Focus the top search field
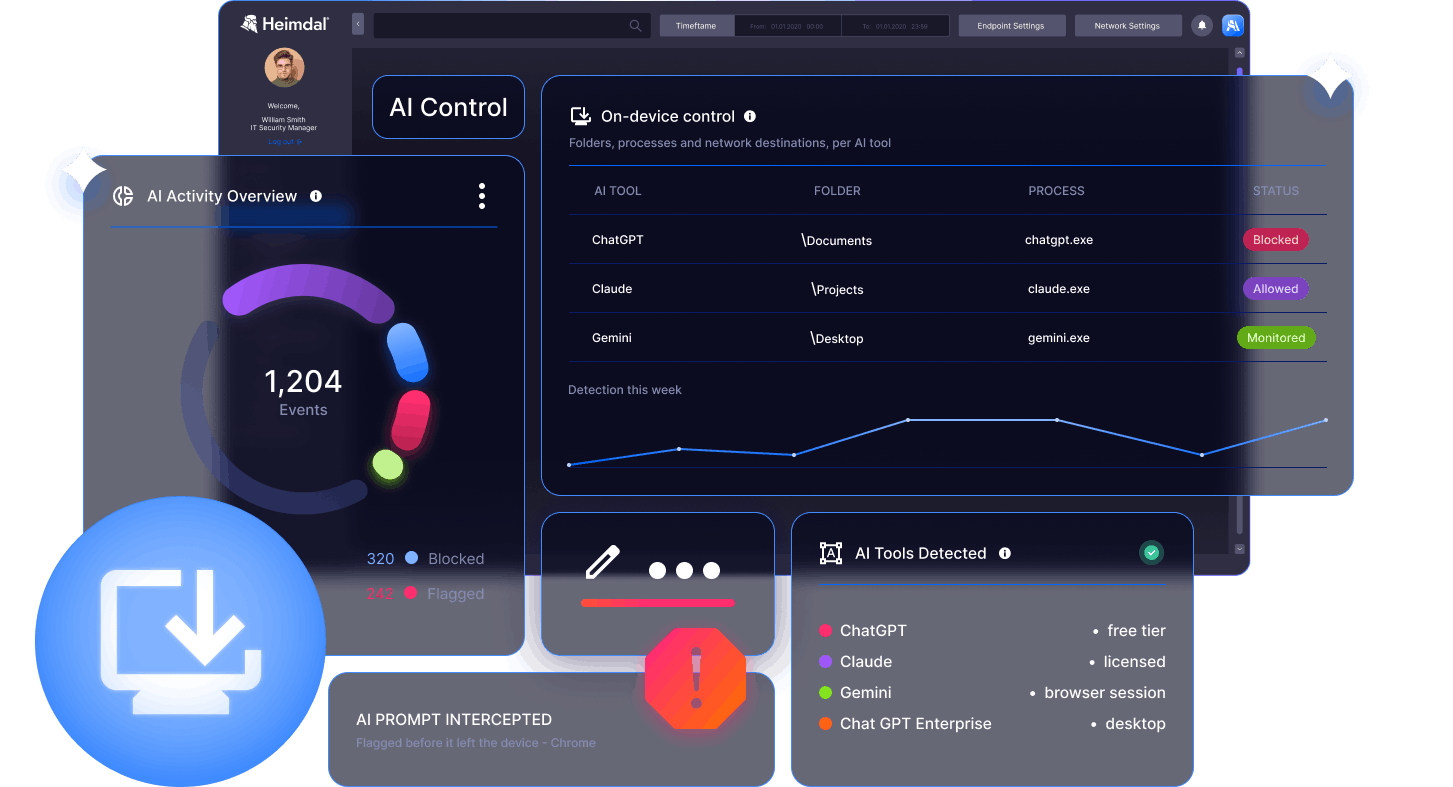The width and height of the screenshot is (1453, 787). pos(512,26)
